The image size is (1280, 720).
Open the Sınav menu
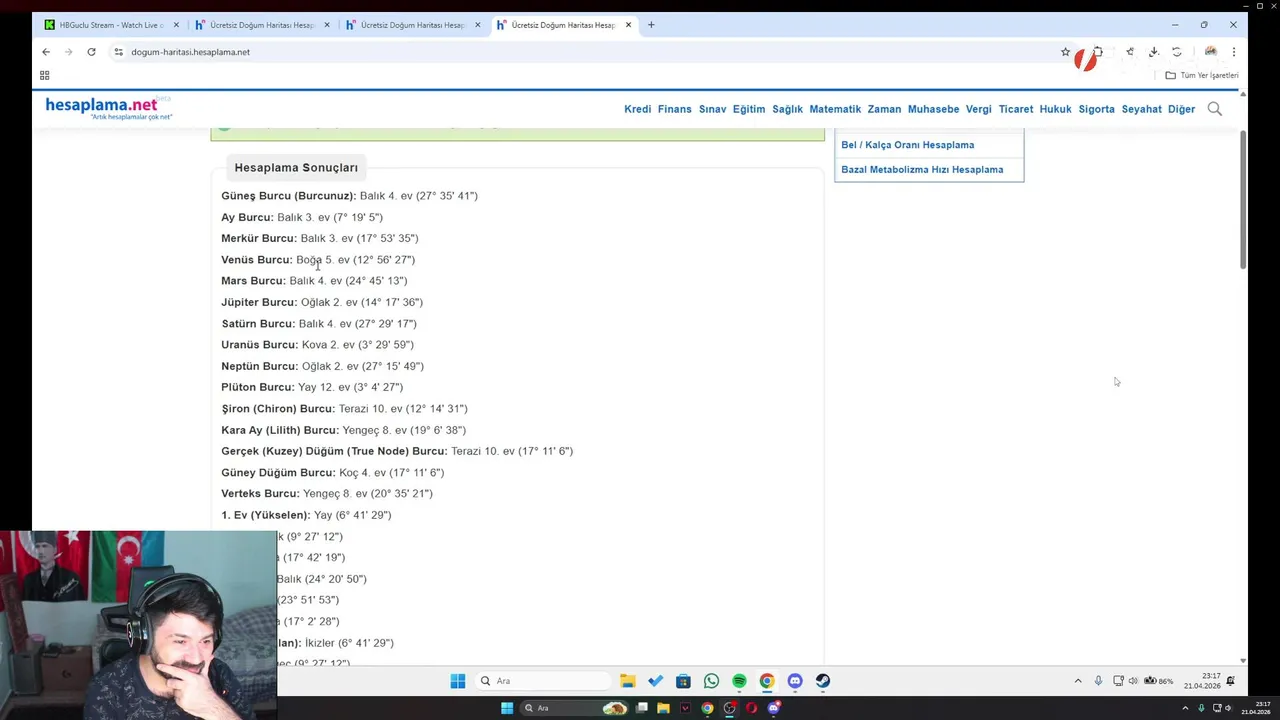(712, 109)
